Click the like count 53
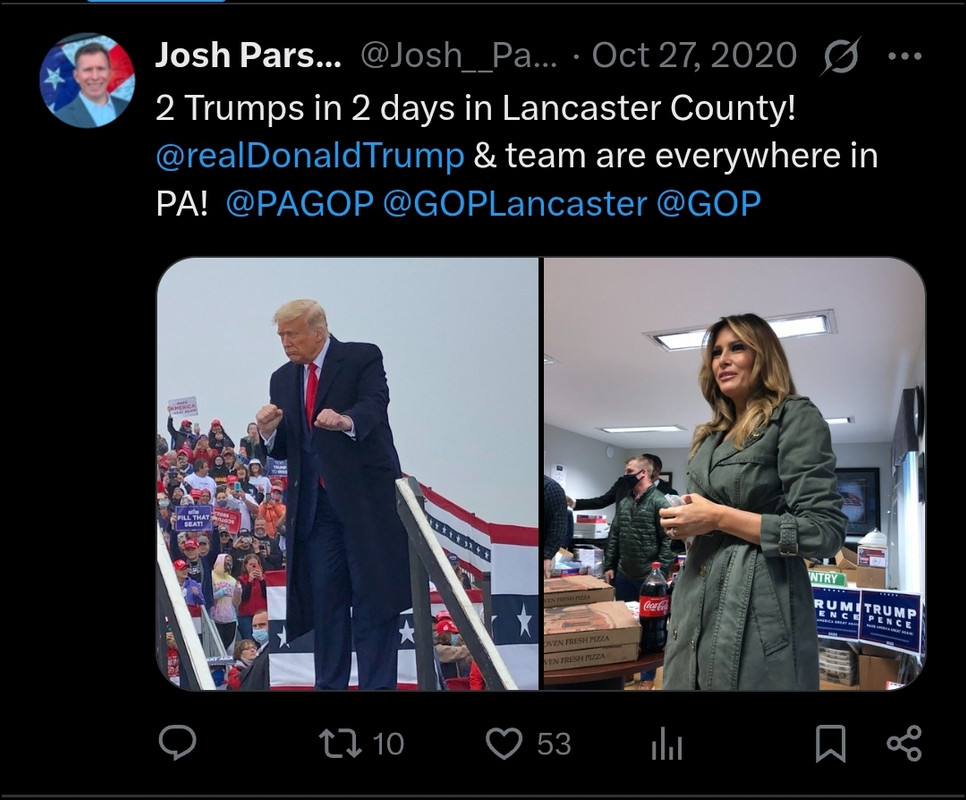966x800 pixels. click(x=553, y=743)
